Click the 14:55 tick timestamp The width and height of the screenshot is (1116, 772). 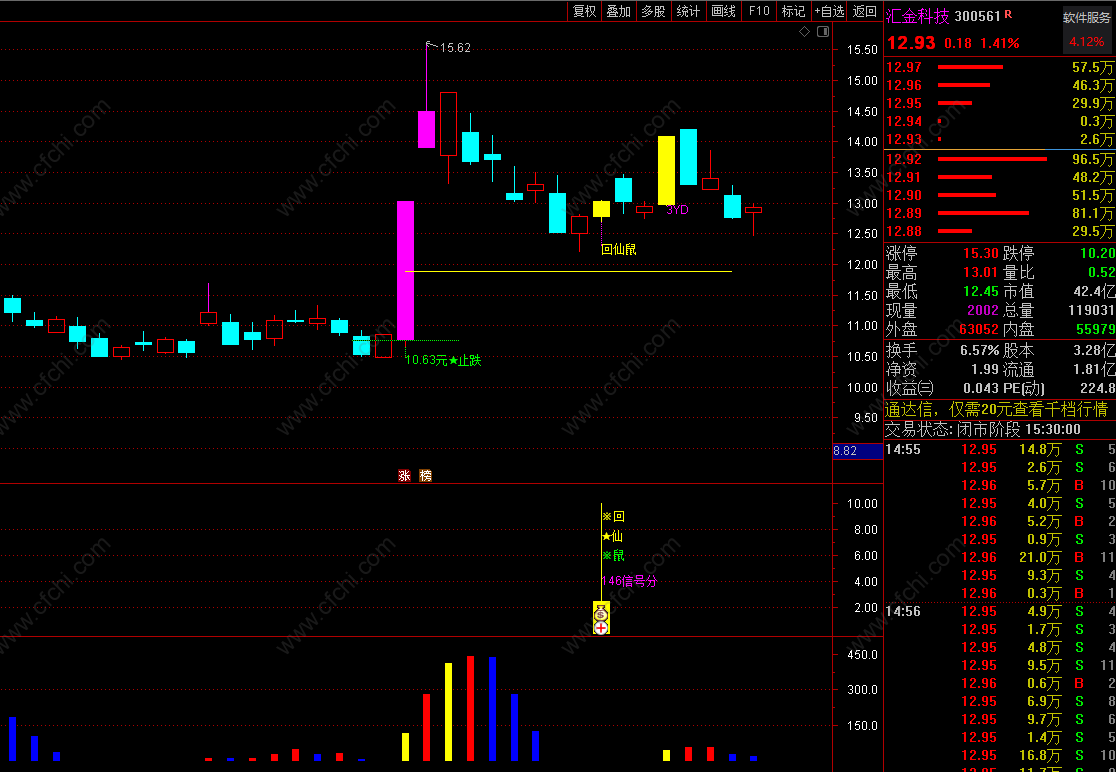pos(903,450)
